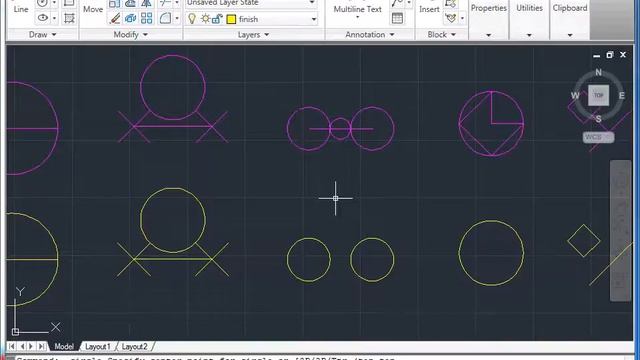Switch to the Layout1 tab
640x360 pixels.
pyautogui.click(x=98, y=347)
